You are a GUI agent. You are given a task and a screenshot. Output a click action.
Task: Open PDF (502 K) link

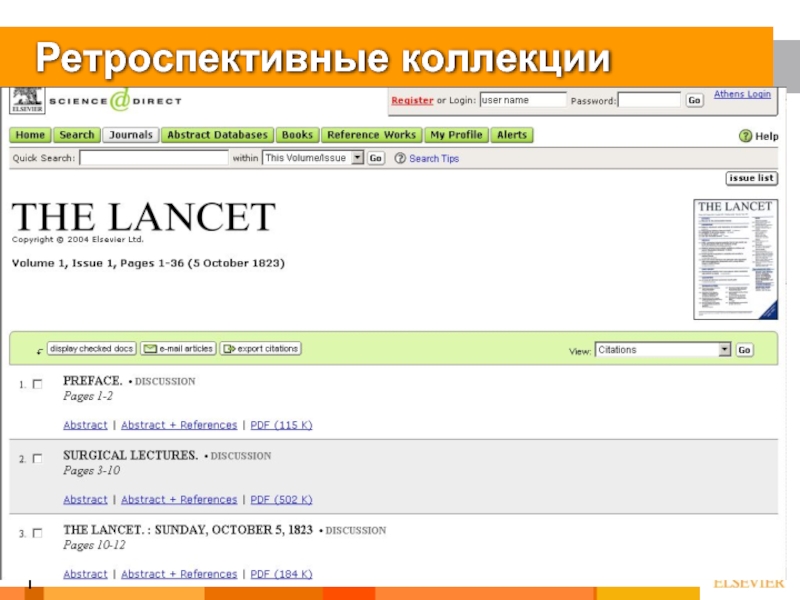tap(281, 499)
